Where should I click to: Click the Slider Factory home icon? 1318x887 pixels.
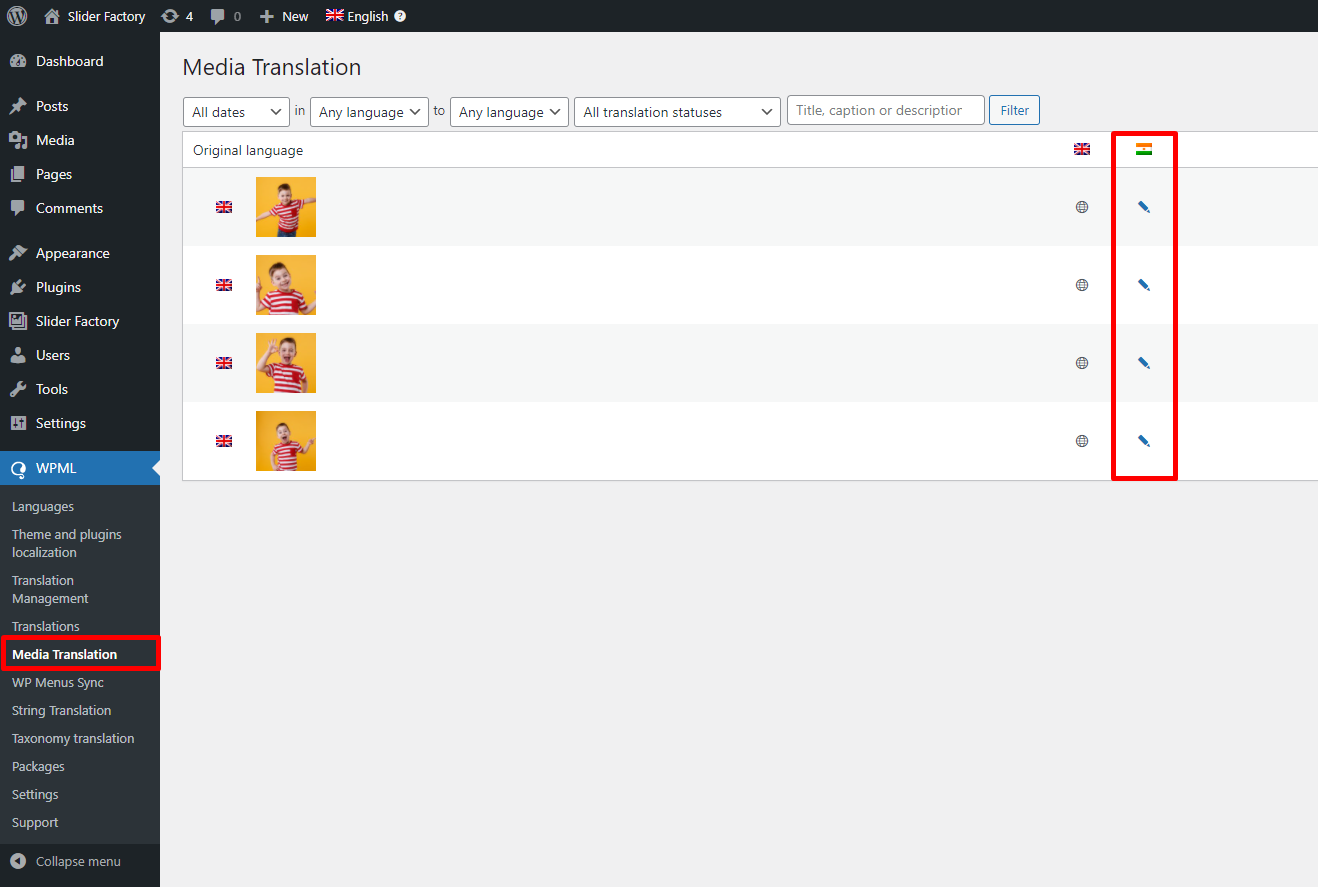[x=52, y=16]
